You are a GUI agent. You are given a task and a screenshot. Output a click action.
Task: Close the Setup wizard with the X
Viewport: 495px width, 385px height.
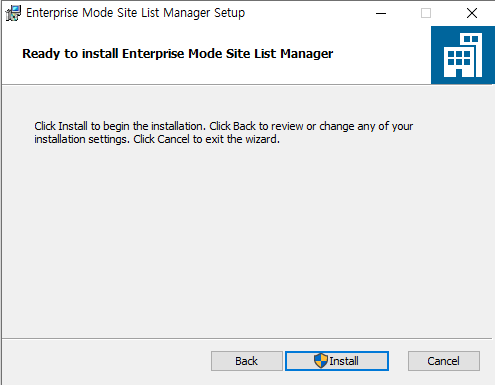[x=472, y=13]
